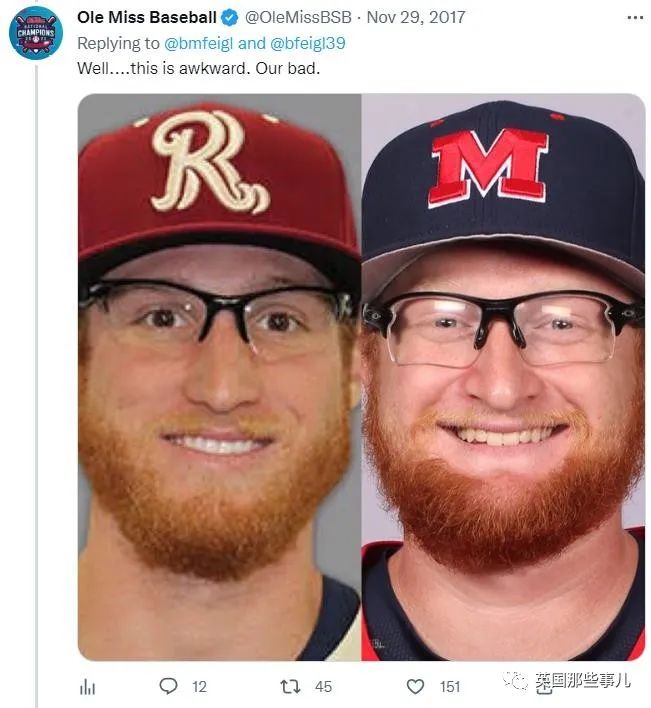Viewport: 651px width, 708px height.
Task: Click the reply count 12
Action: point(199,687)
